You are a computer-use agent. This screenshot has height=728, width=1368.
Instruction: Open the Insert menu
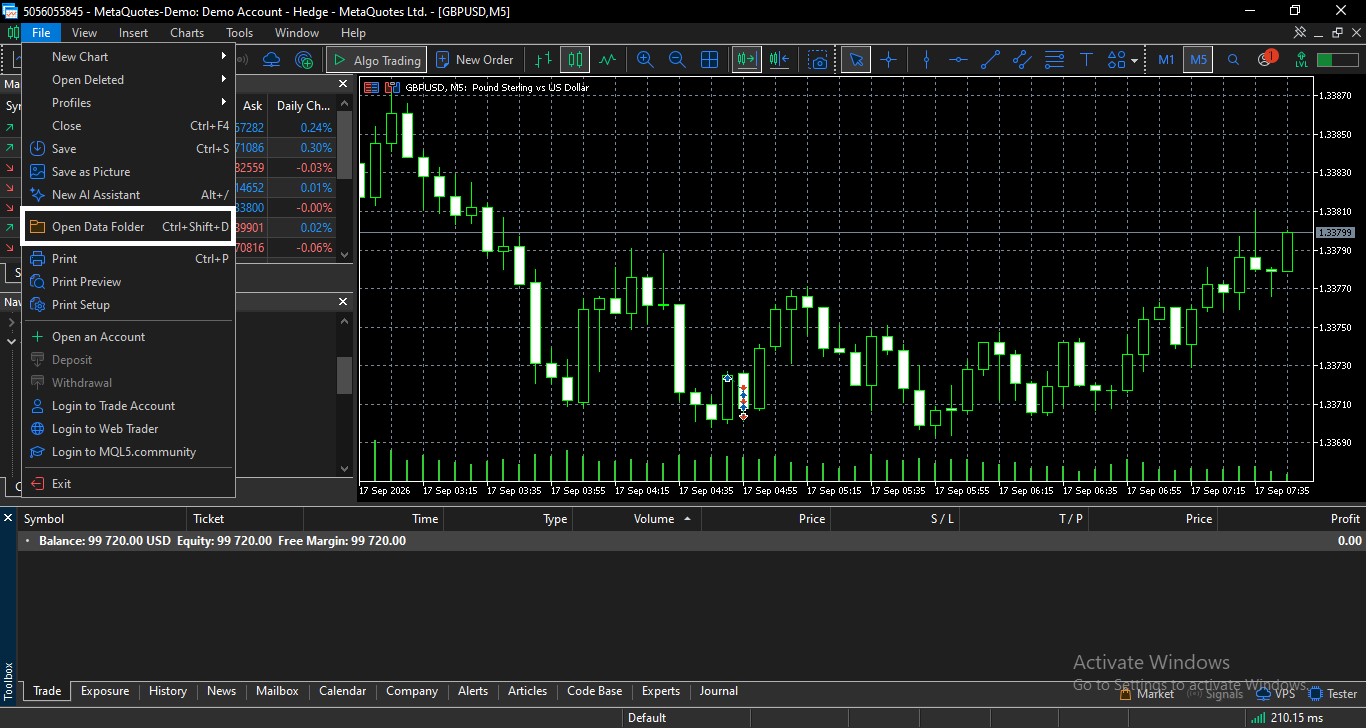pyautogui.click(x=133, y=33)
